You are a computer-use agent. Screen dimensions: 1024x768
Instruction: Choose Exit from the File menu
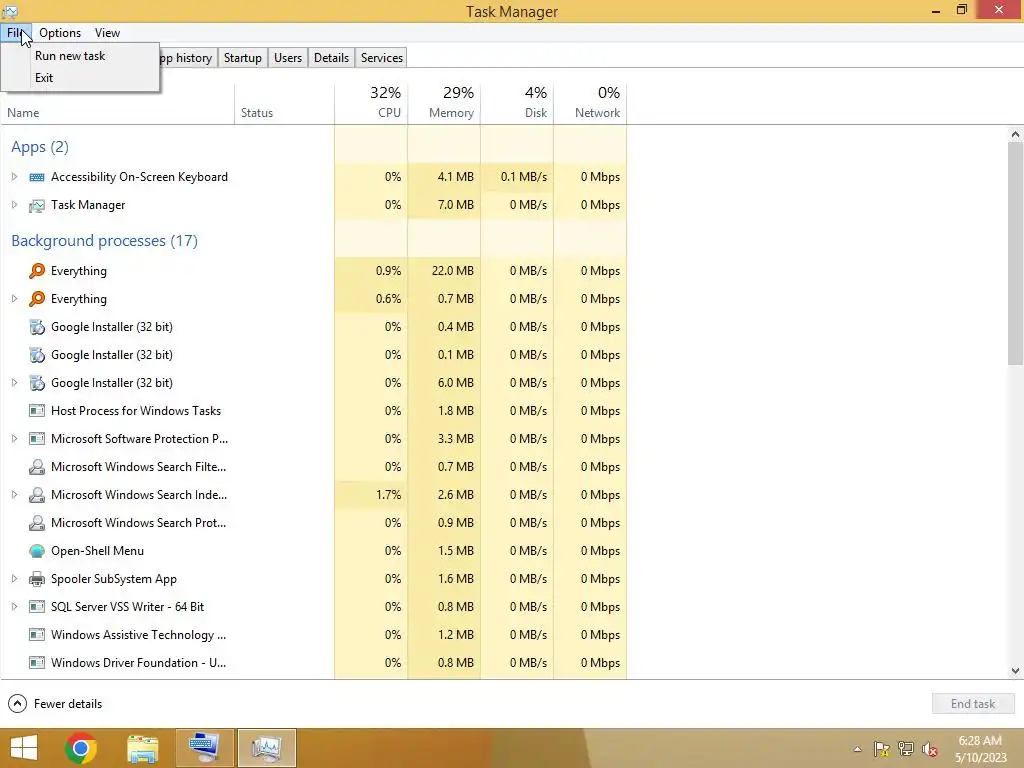coord(80,78)
